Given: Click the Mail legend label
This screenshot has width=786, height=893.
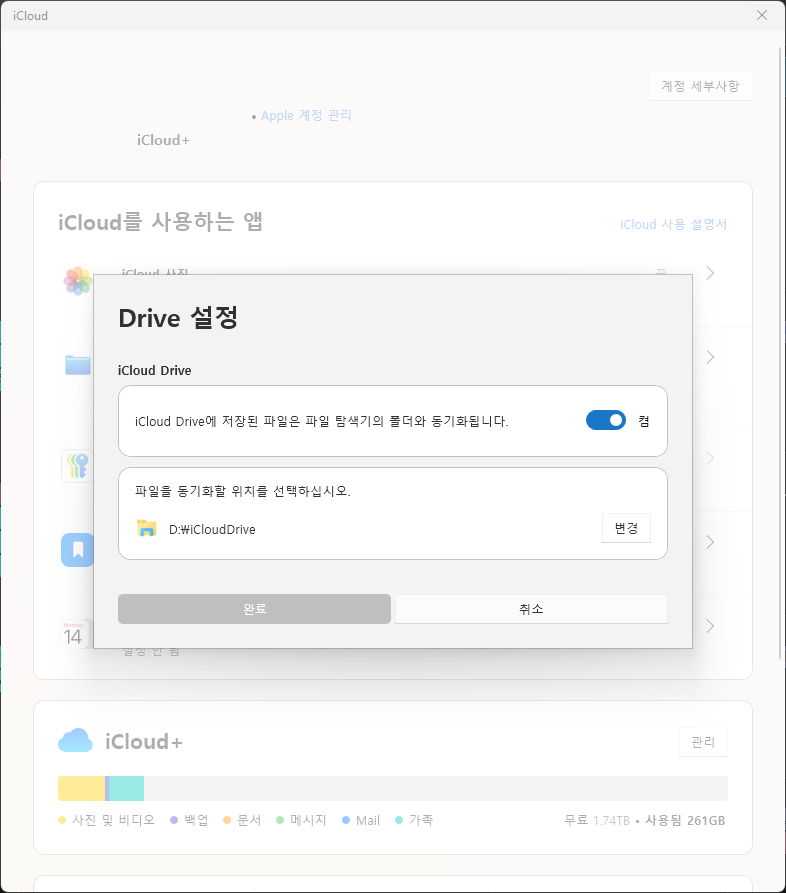Looking at the screenshot, I should (x=367, y=821).
